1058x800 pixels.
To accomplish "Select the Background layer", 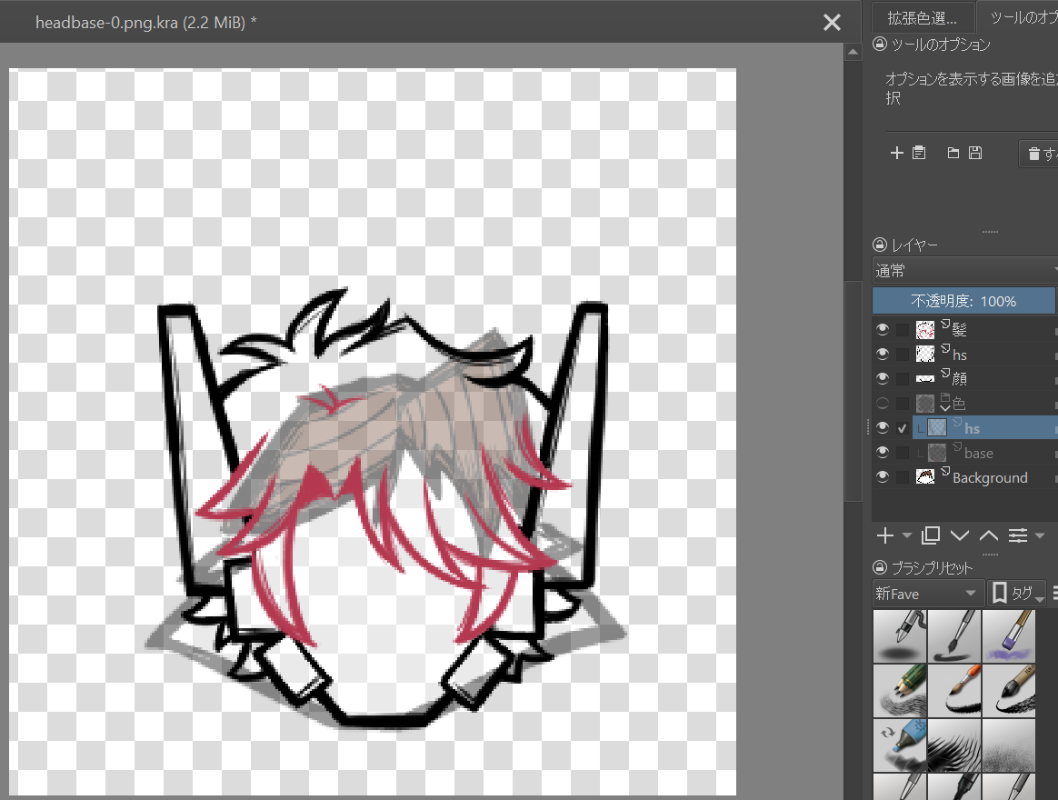I will (985, 477).
